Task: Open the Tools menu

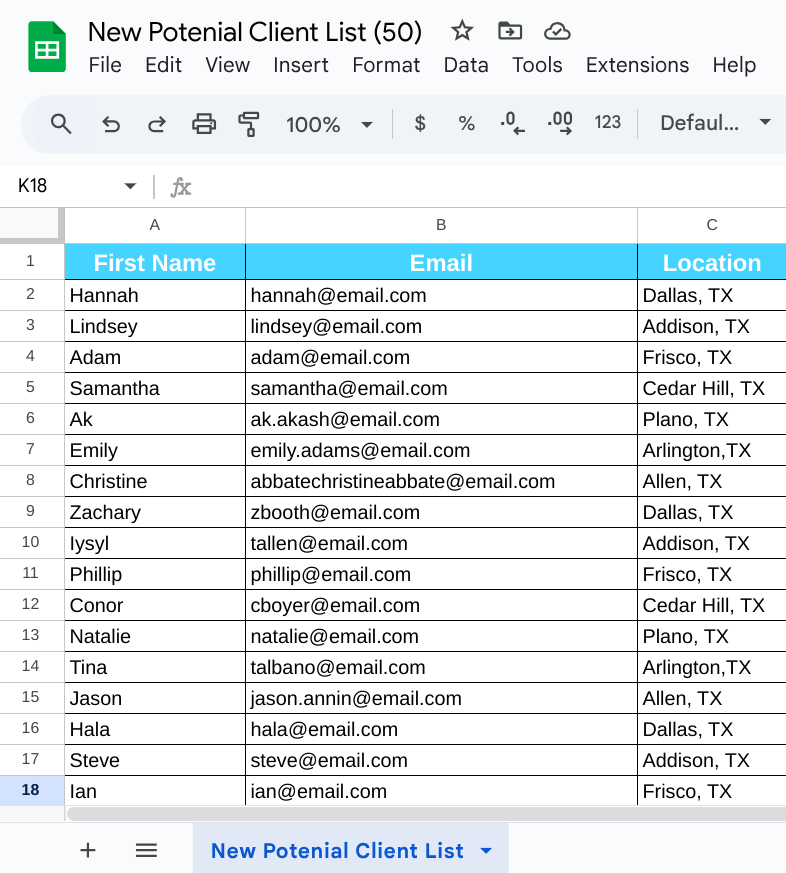Action: pos(537,65)
